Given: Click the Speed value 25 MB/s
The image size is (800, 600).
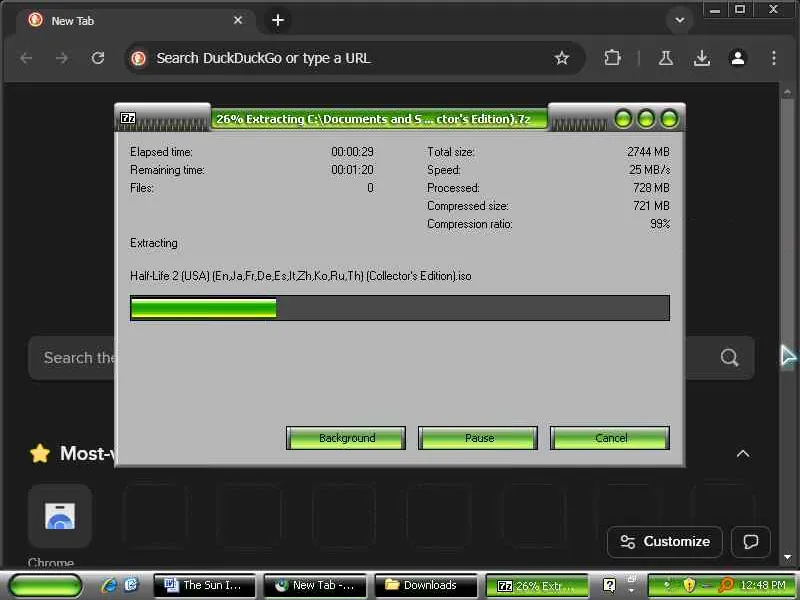Looking at the screenshot, I should 649,170.
